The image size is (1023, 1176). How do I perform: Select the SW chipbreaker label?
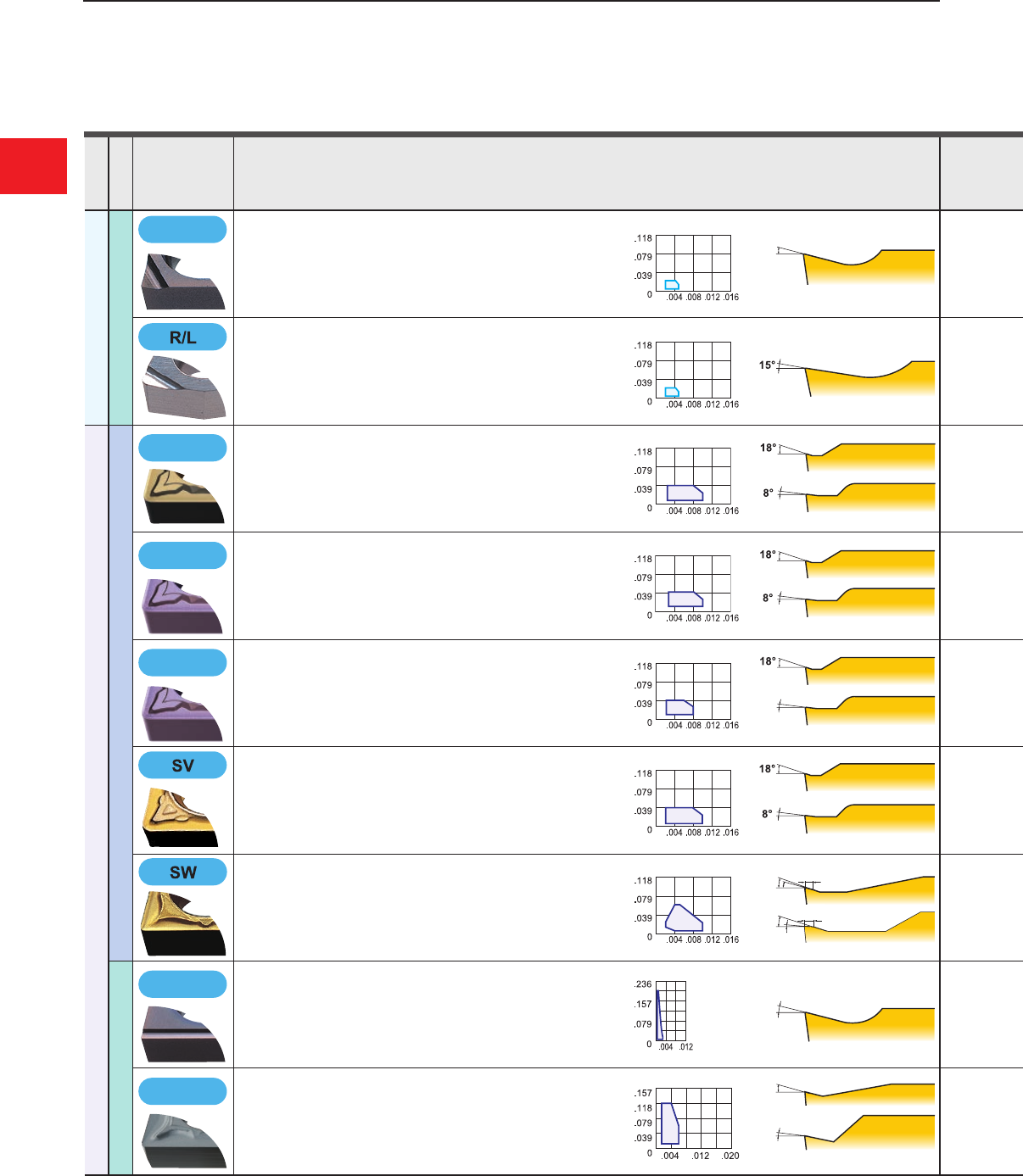182,872
